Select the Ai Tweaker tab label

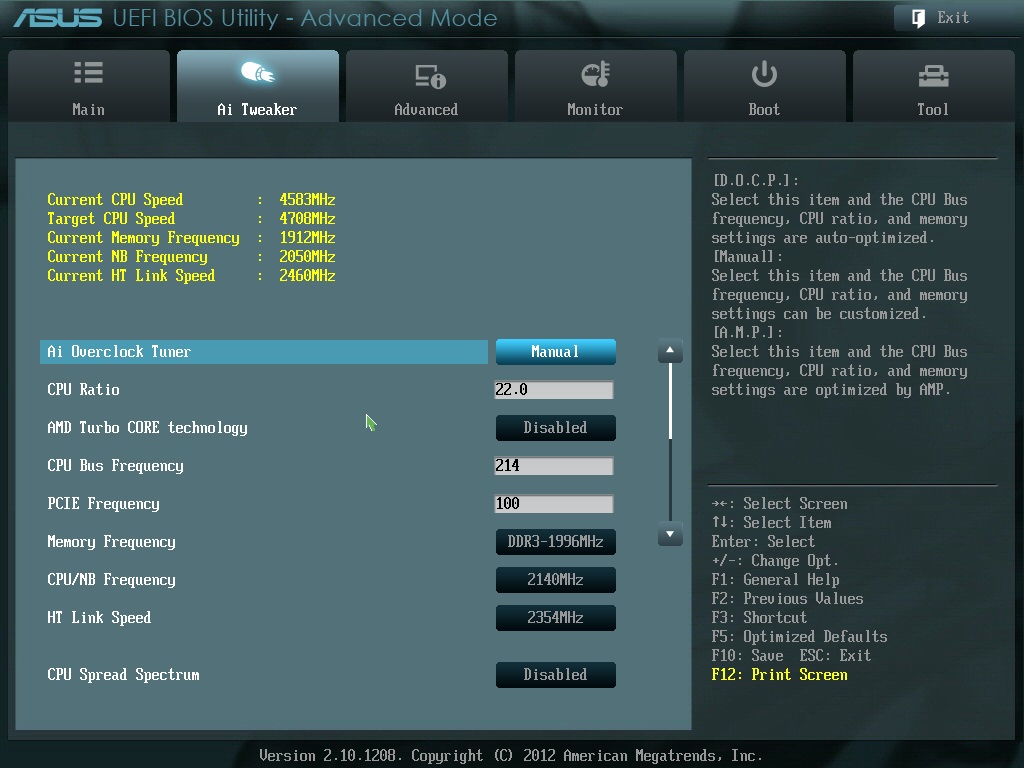[257, 110]
